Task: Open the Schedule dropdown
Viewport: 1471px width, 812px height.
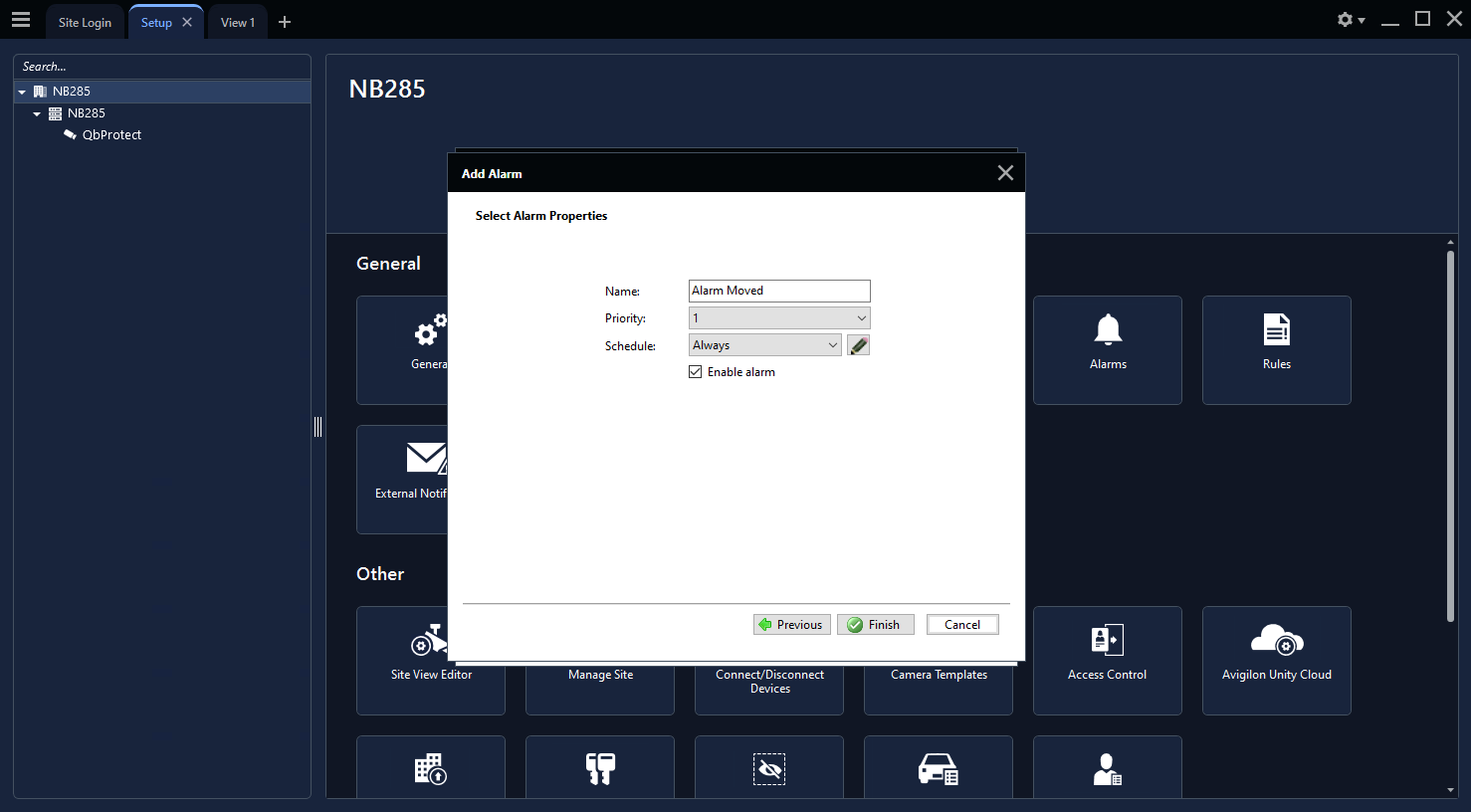Action: tap(765, 345)
